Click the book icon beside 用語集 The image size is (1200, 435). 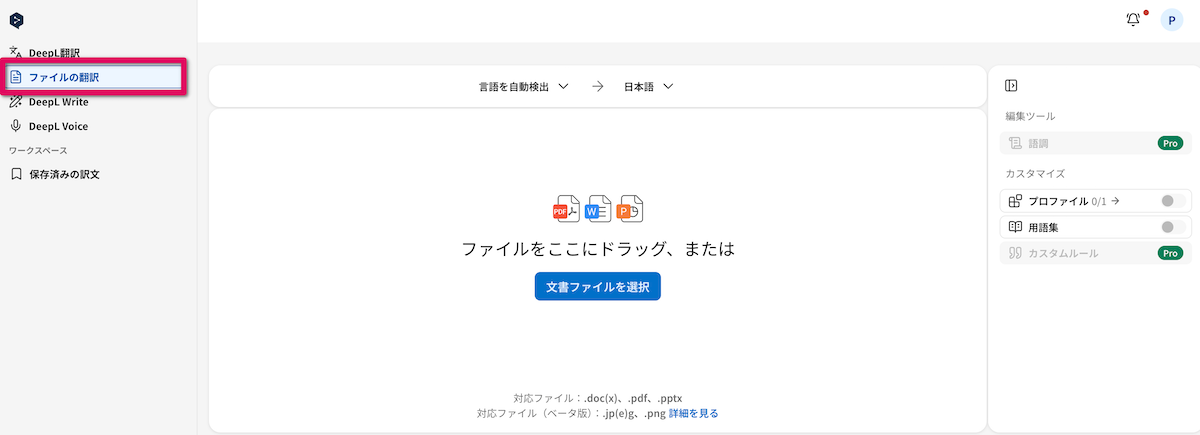[x=1015, y=227]
